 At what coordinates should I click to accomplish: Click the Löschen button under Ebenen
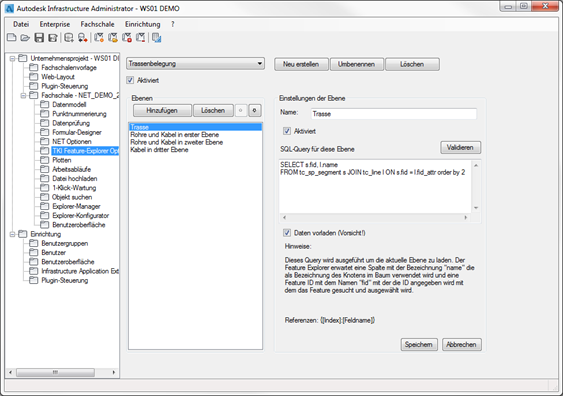pyautogui.click(x=213, y=110)
